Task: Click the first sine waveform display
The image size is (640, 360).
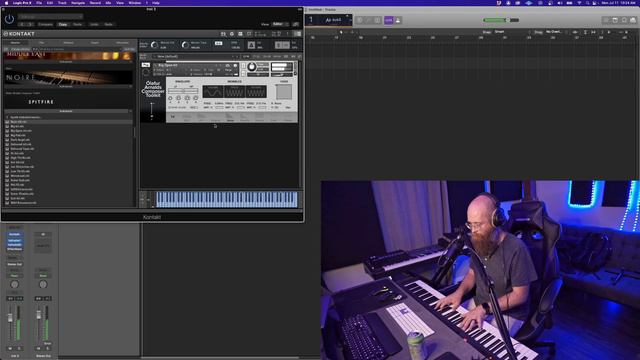Action: coord(213,92)
